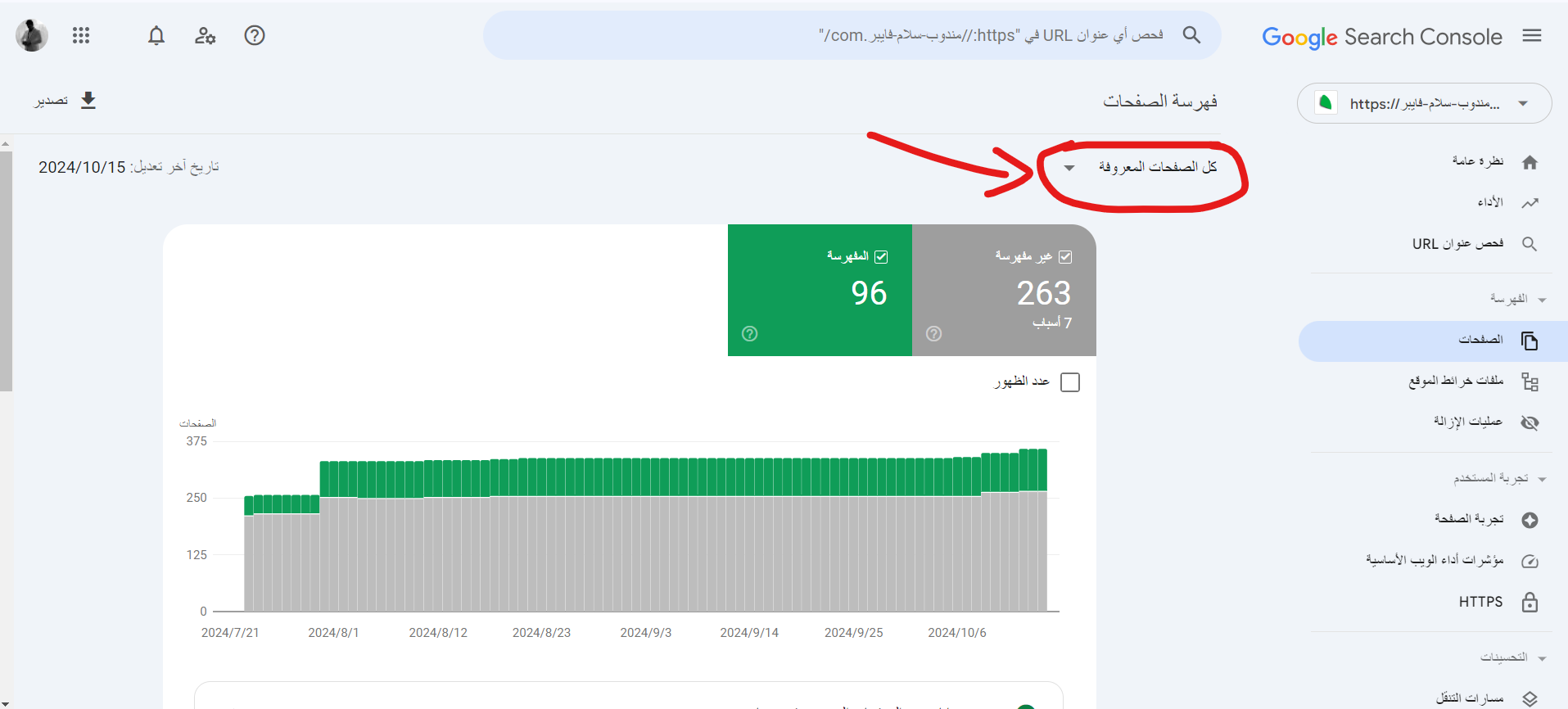Screen dimensions: 1568x709
Task: Click the crossed-eye icon for عمليات الإزالة
Action: point(1530,422)
